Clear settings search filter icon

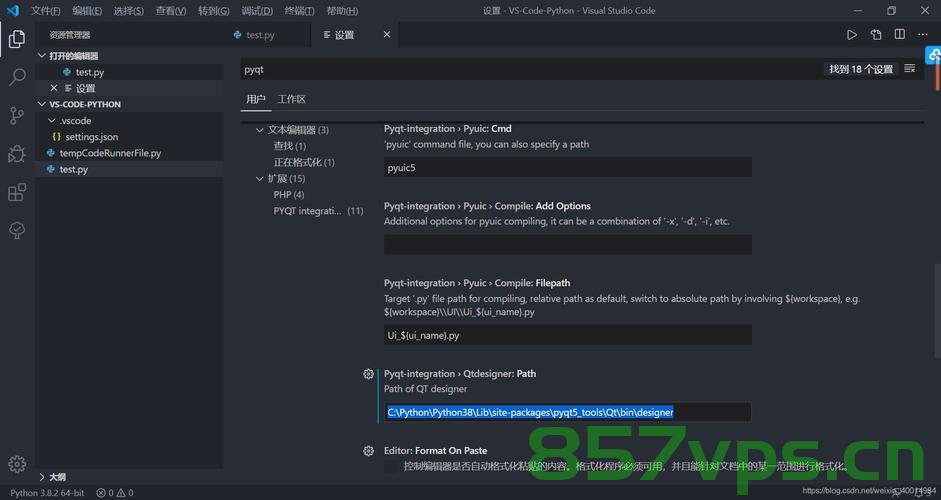910,68
